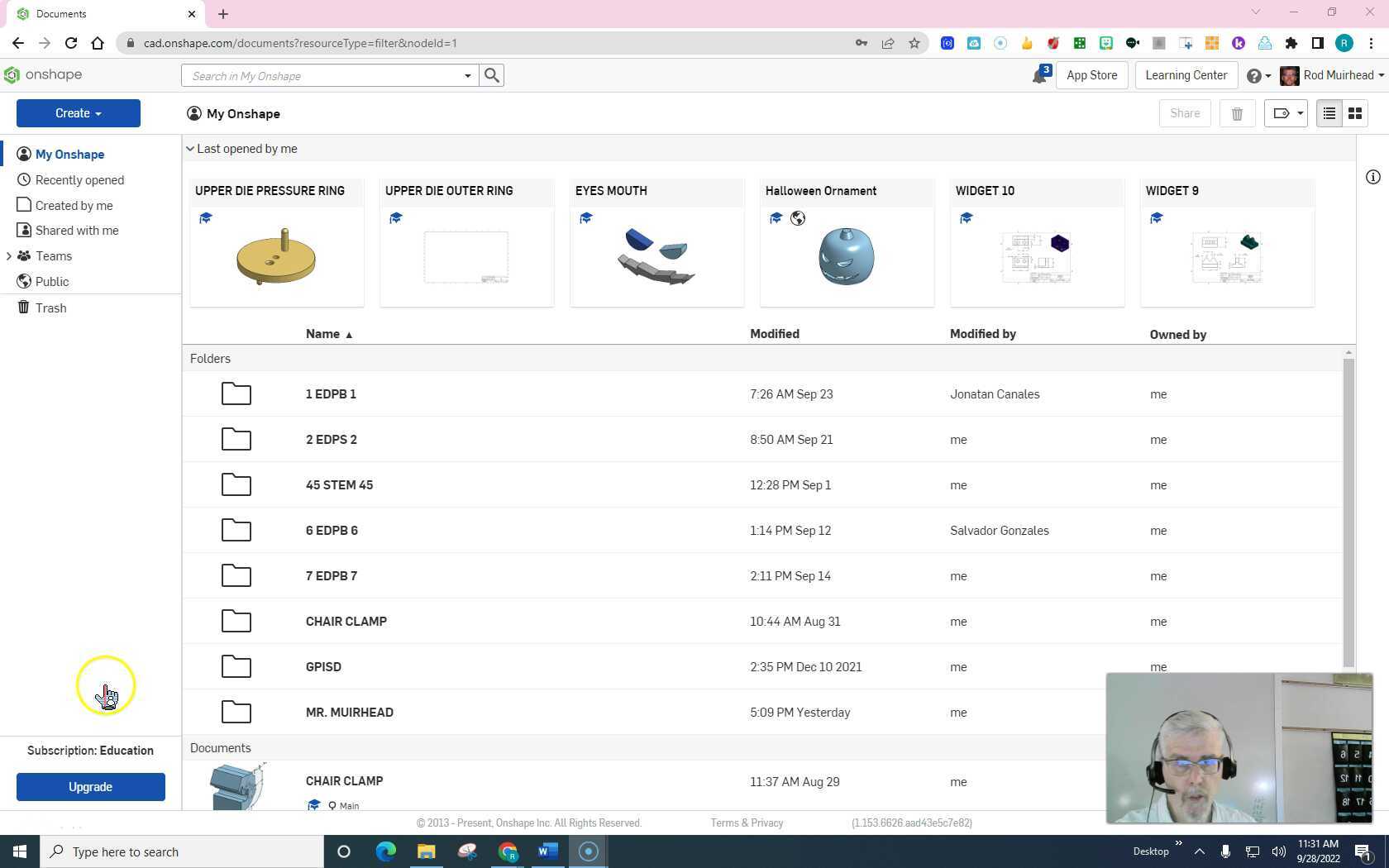The width and height of the screenshot is (1389, 868).
Task: Collapse the Last opened by me section
Action: (x=190, y=149)
